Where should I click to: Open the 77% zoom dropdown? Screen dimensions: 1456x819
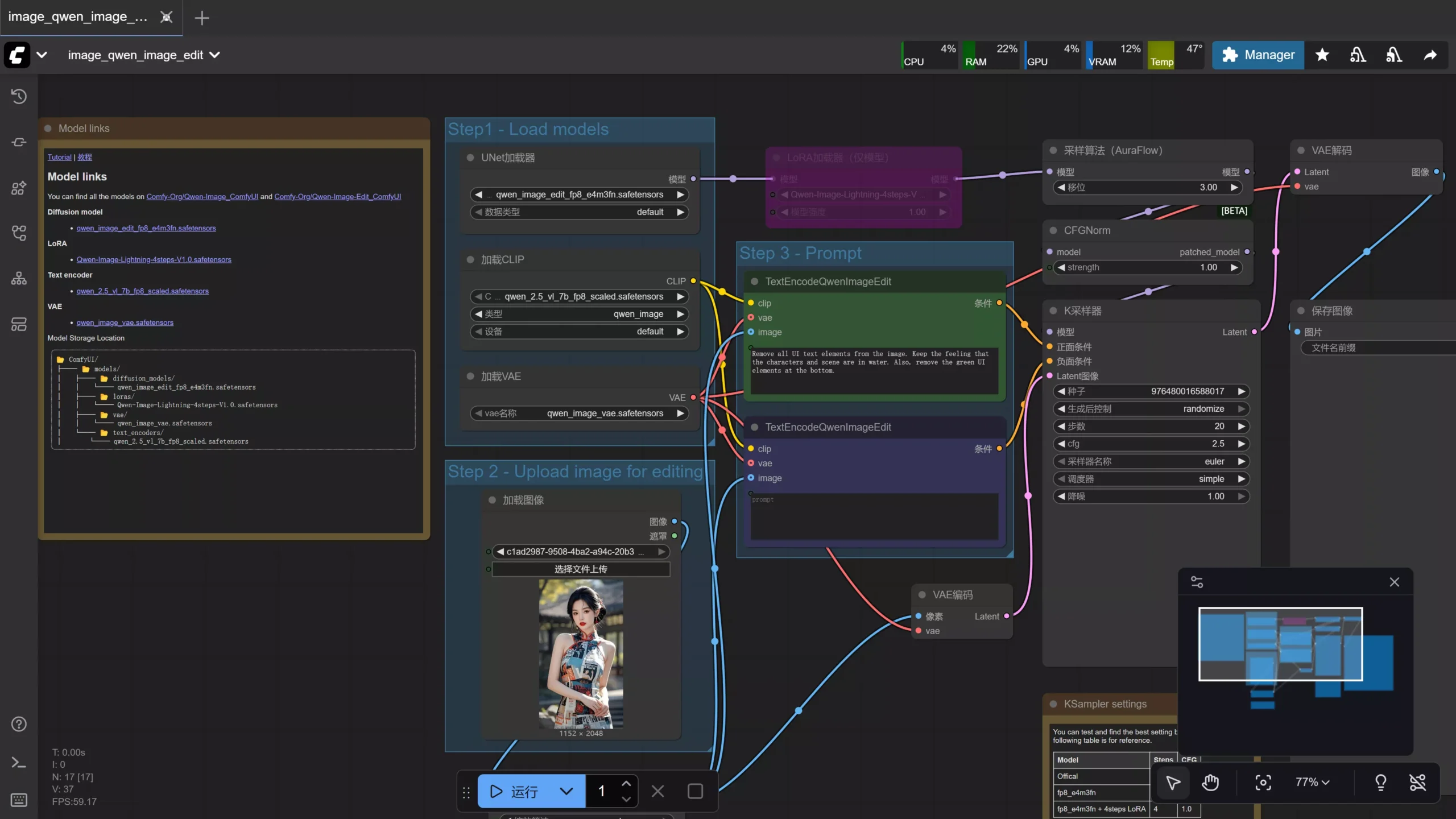pos(1312,783)
